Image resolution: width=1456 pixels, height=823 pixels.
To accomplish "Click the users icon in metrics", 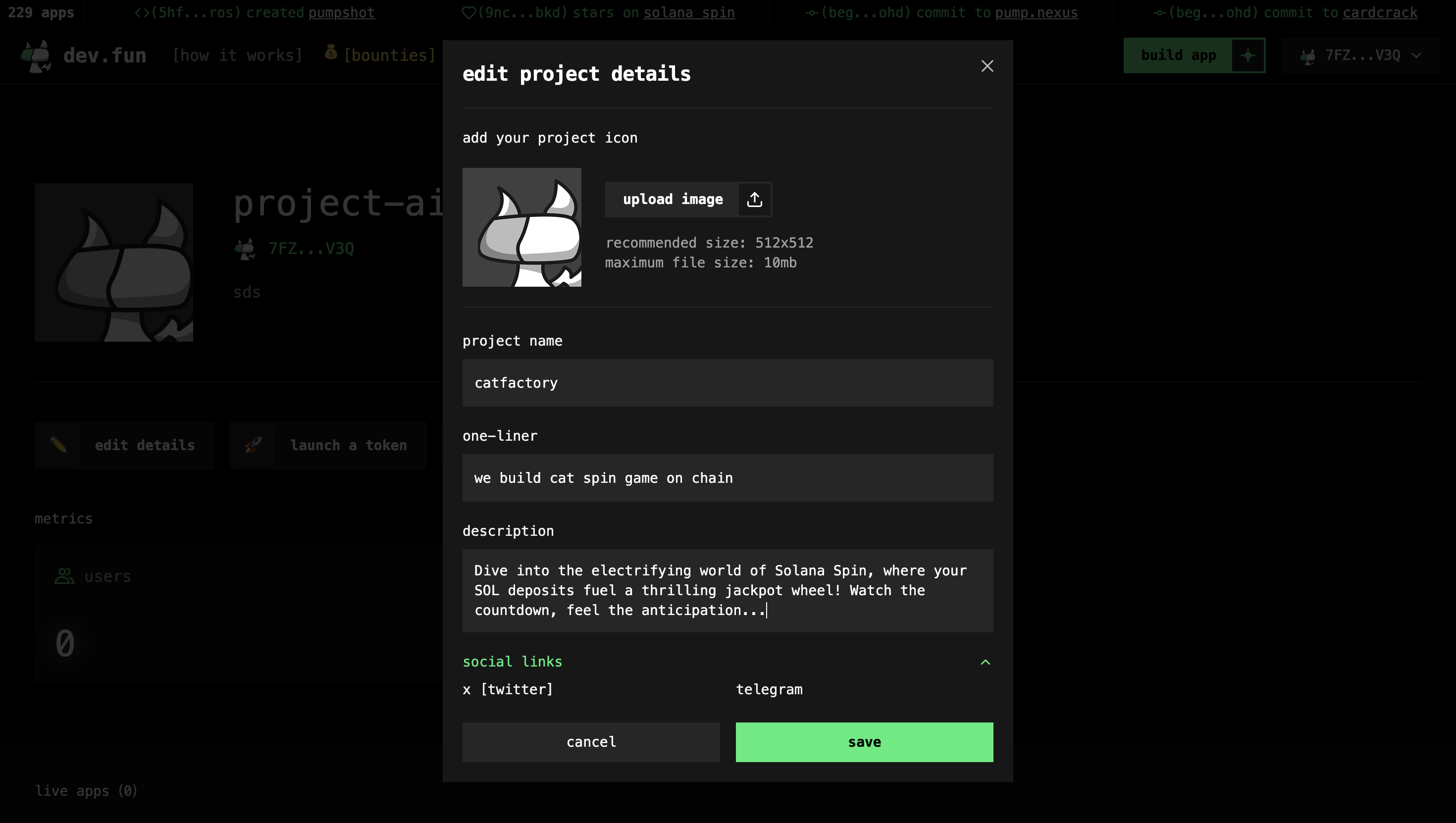I will pyautogui.click(x=64, y=576).
